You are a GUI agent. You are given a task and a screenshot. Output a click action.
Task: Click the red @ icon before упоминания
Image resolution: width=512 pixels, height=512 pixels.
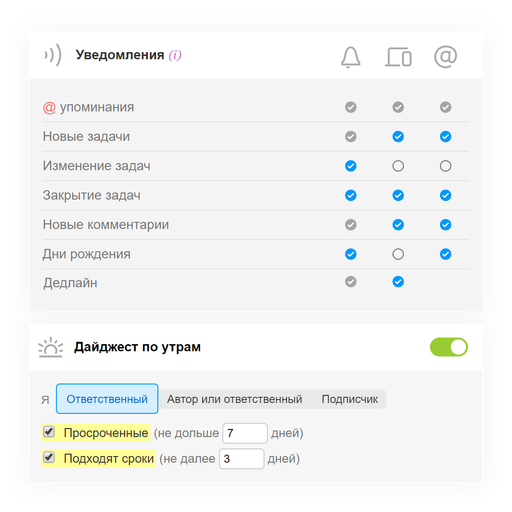49,107
